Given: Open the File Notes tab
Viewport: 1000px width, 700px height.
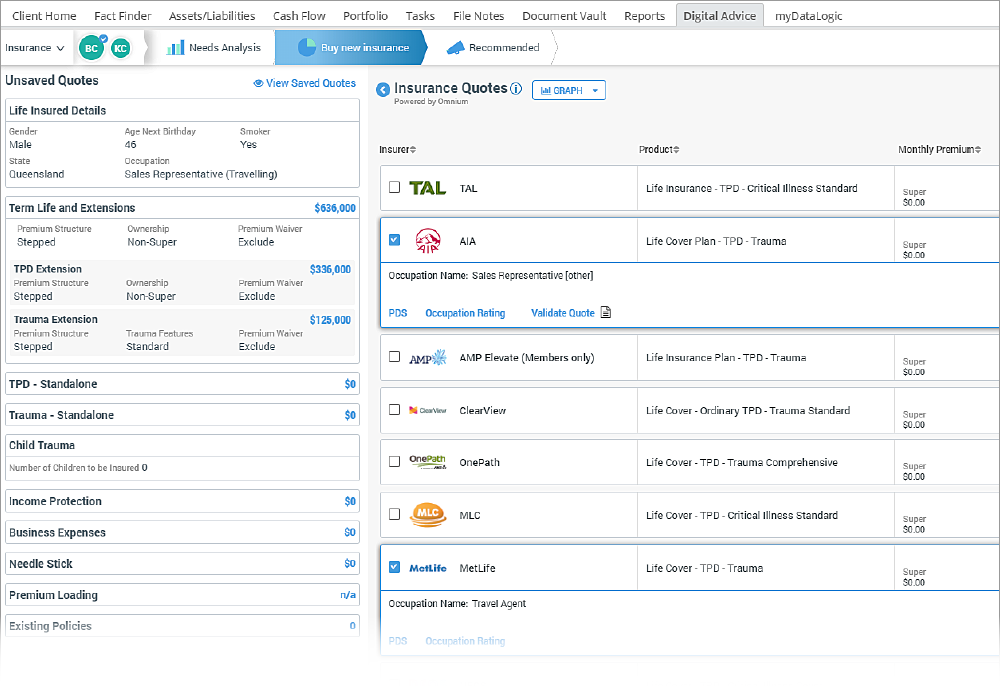Looking at the screenshot, I should coord(478,16).
